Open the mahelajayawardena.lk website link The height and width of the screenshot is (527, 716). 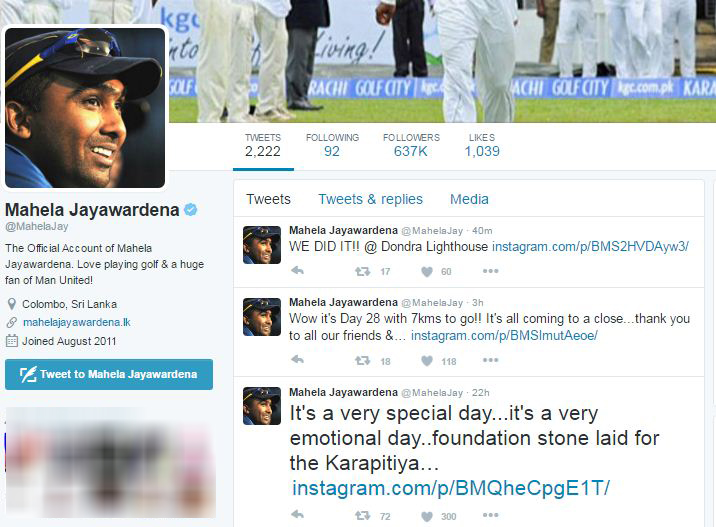(76, 322)
